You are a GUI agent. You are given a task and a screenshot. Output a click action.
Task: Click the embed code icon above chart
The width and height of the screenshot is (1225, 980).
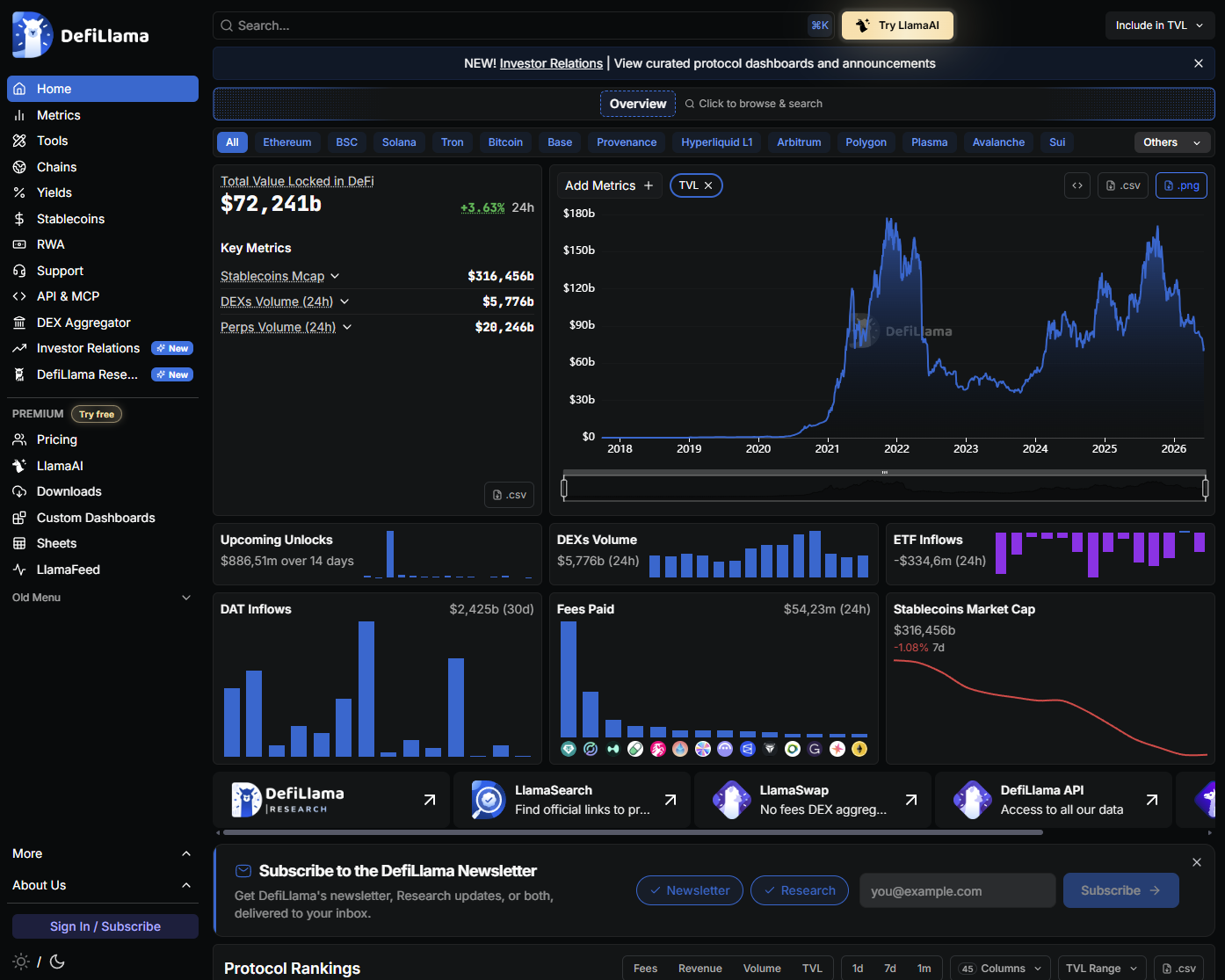(x=1077, y=185)
